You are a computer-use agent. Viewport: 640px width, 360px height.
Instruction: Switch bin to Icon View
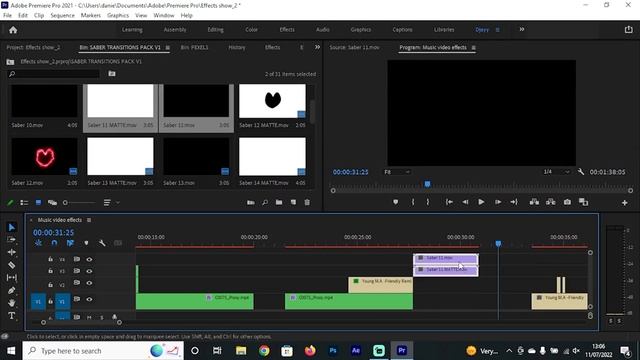pos(38,202)
